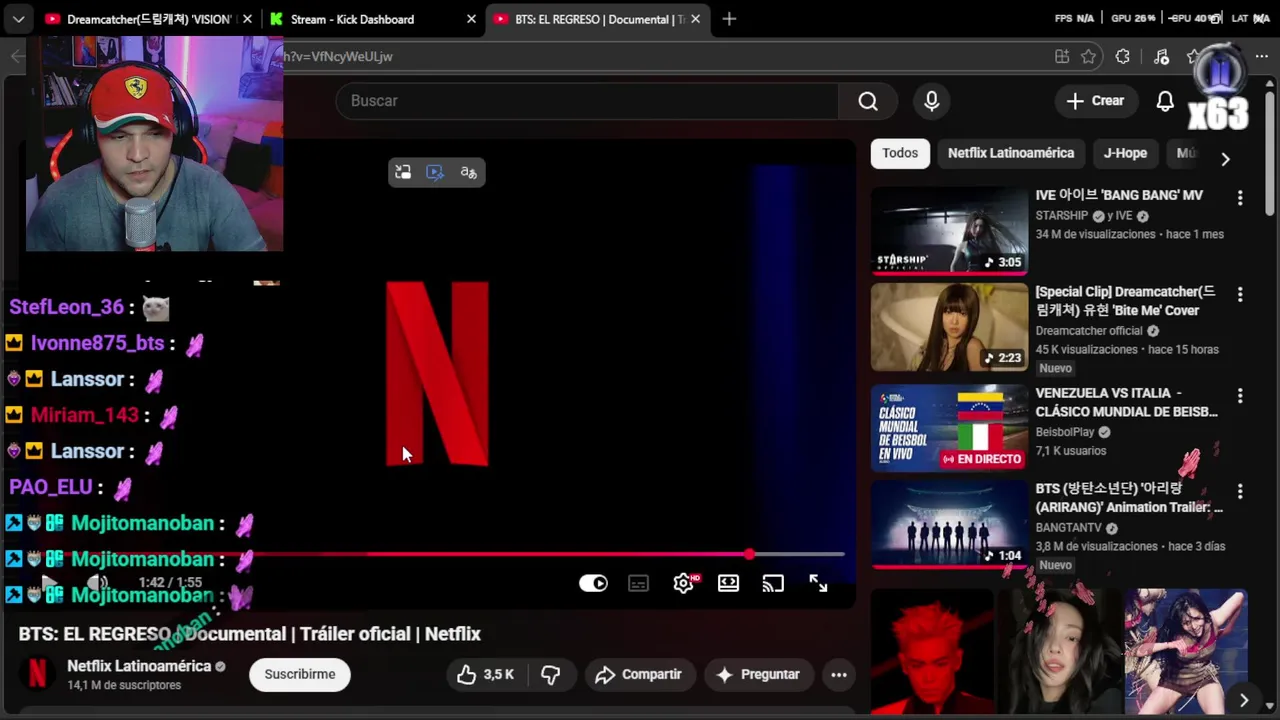
Task: Open media controls music note icon
Action: tap(1161, 57)
